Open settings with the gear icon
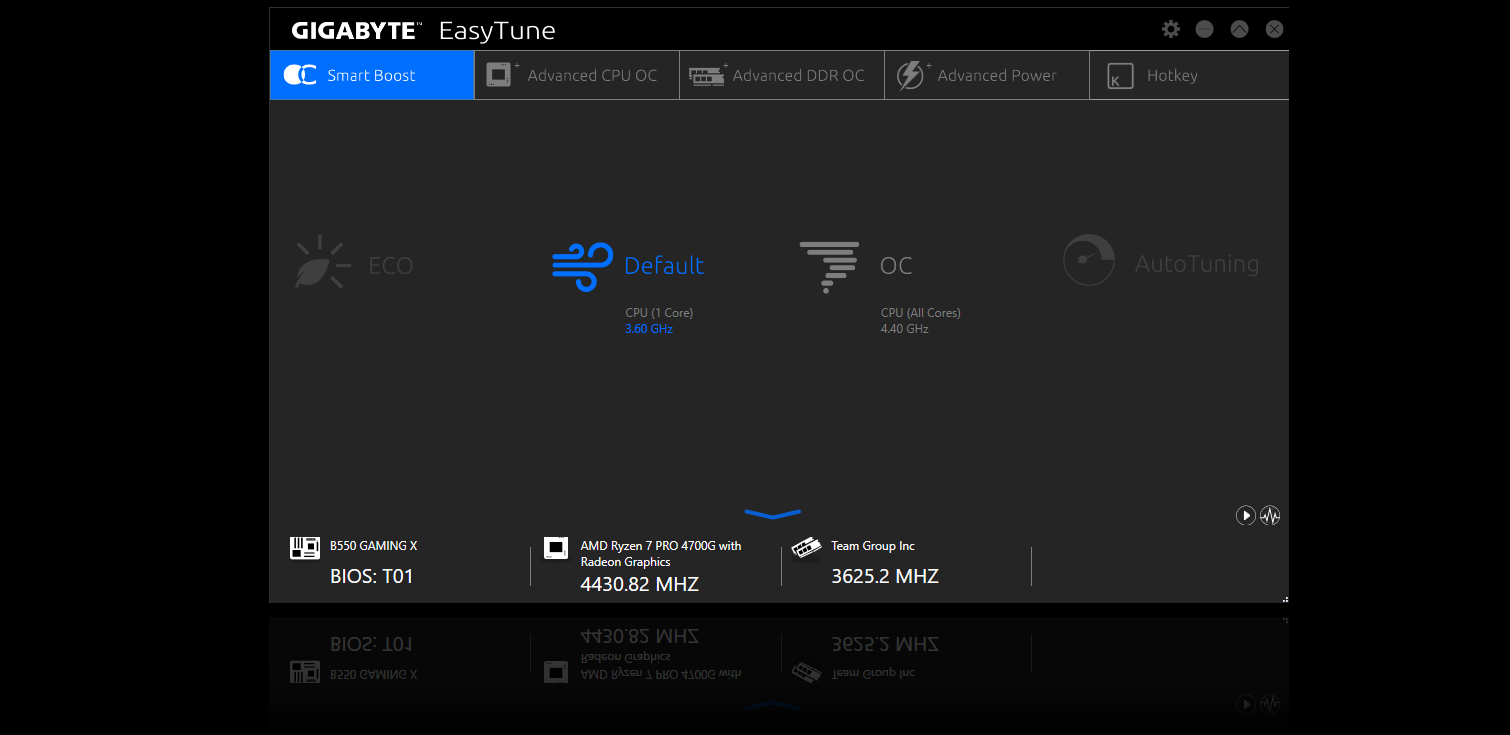This screenshot has height=735, width=1510. 1170,29
